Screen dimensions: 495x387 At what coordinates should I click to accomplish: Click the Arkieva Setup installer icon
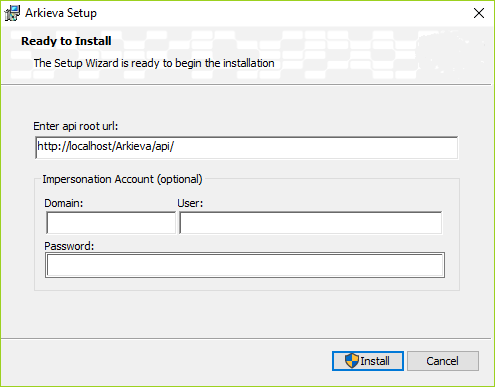pyautogui.click(x=12, y=13)
